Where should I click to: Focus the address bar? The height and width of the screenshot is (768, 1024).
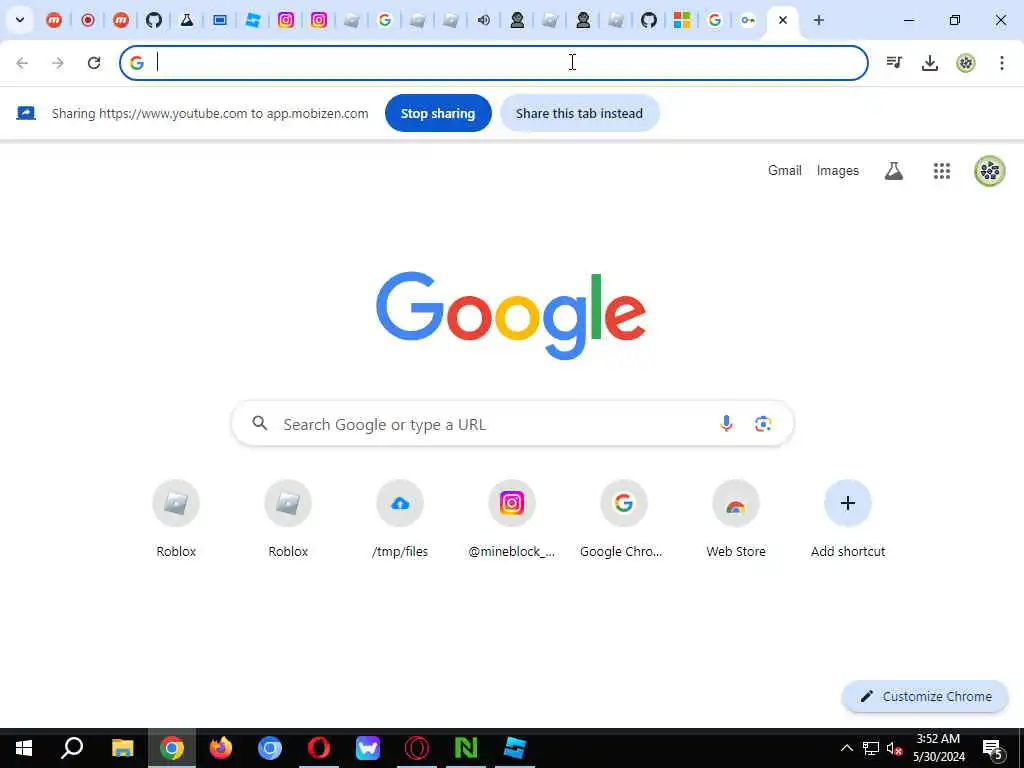tap(494, 63)
